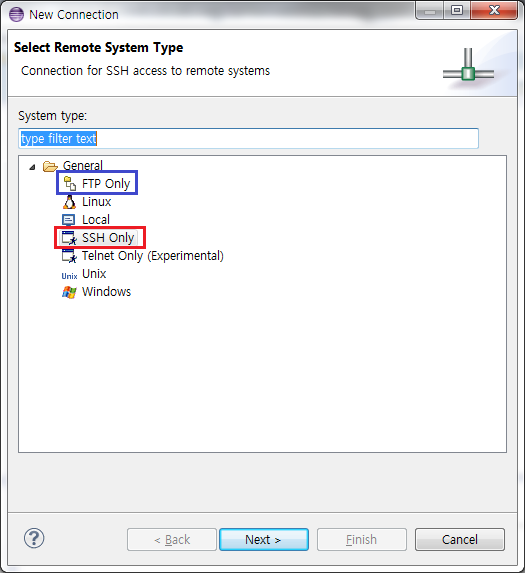This screenshot has width=525, height=573.
Task: Select the SSH Only system type label
Action: [108, 238]
